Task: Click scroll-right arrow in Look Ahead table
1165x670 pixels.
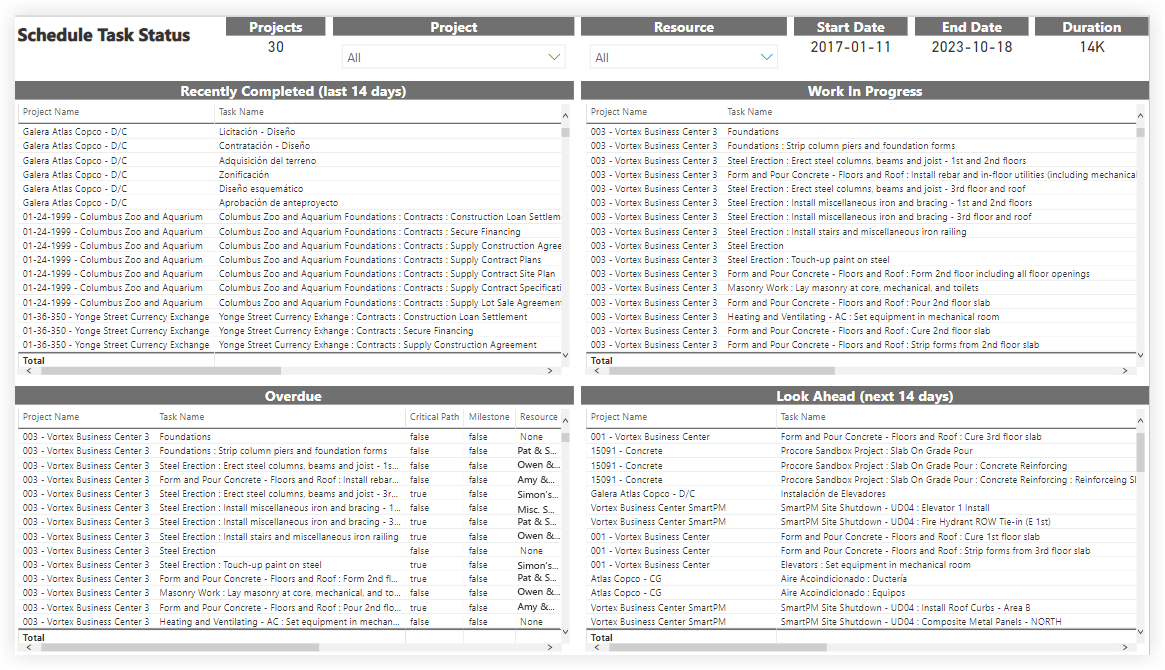Action: pos(1125,647)
